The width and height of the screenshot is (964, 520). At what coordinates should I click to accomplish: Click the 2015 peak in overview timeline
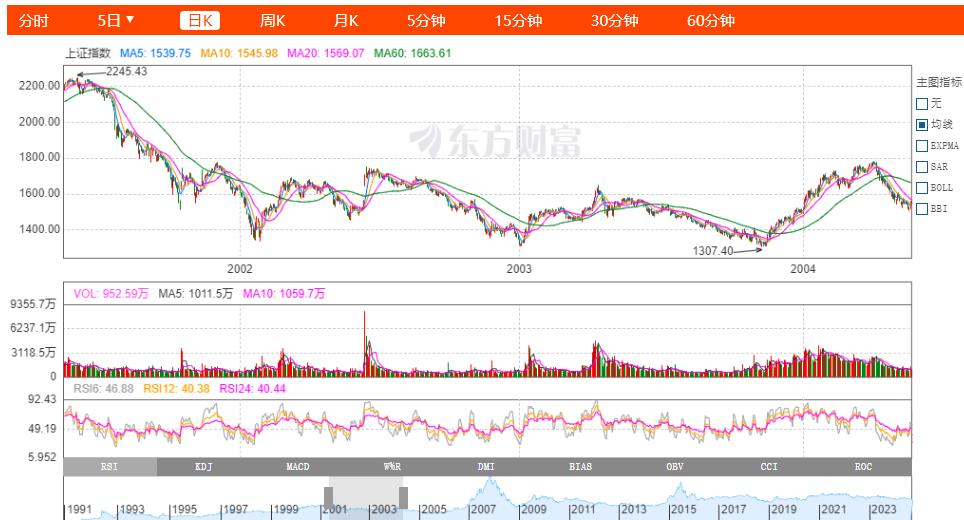pos(680,487)
